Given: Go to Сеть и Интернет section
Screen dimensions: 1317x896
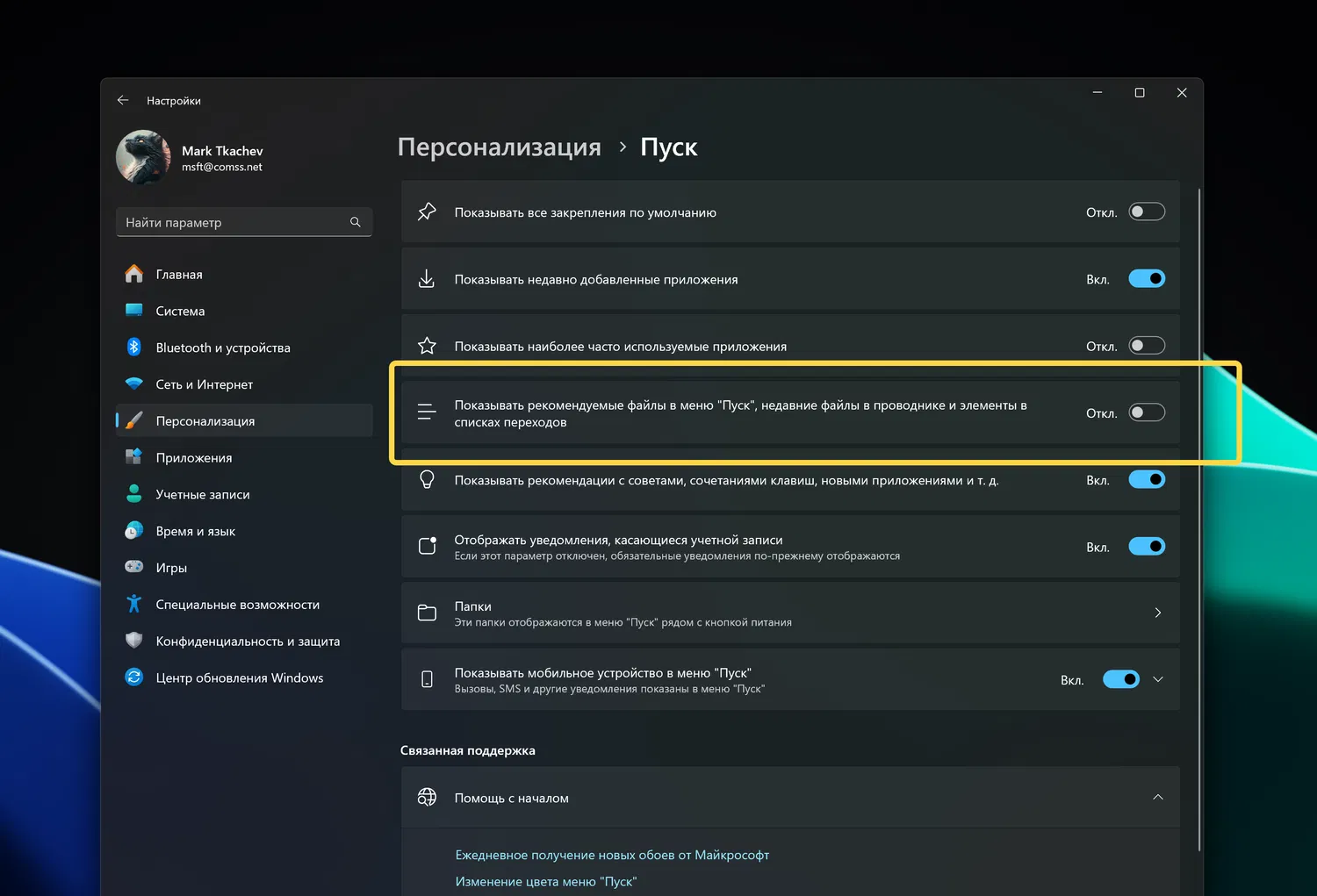Looking at the screenshot, I should coord(204,384).
